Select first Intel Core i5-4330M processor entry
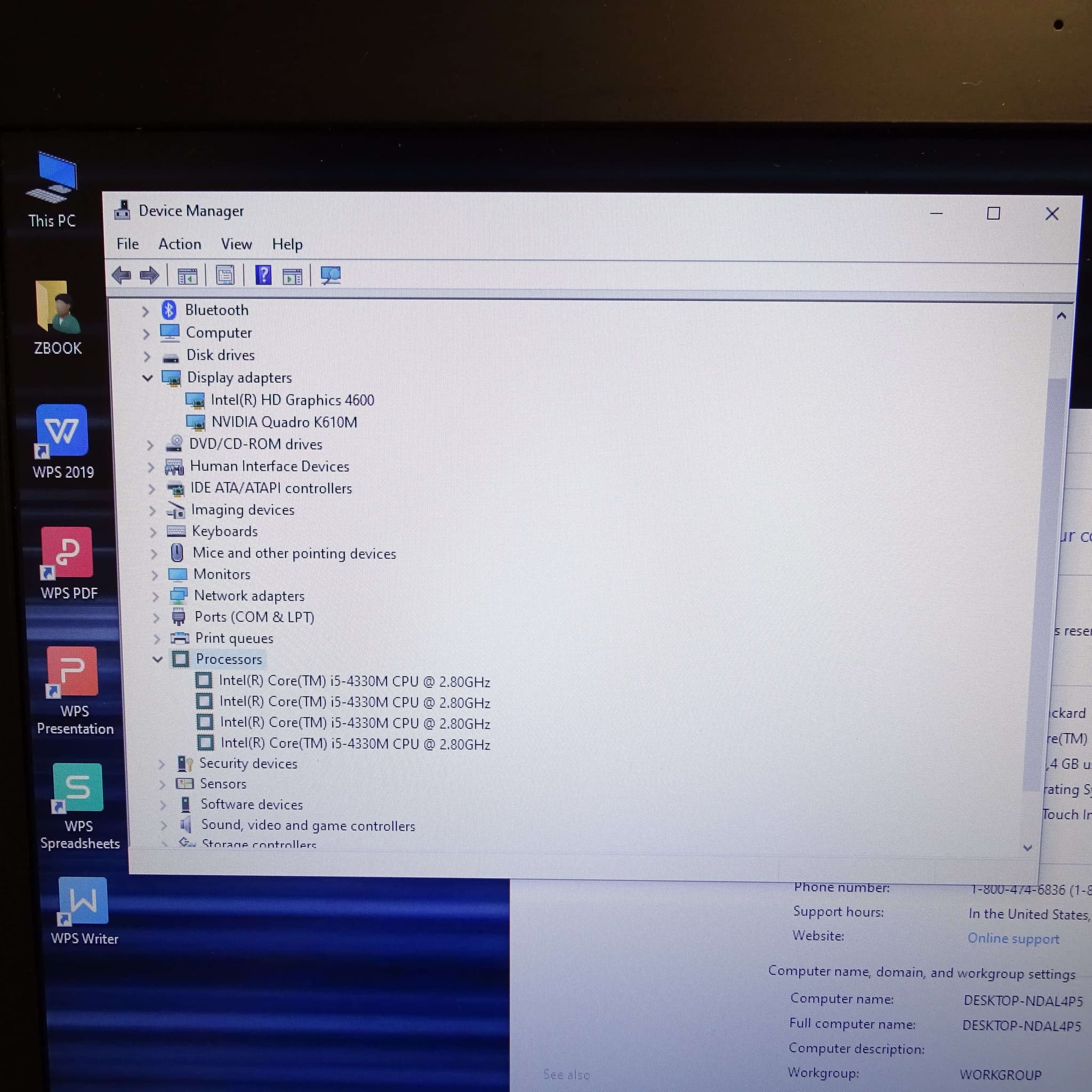1092x1092 pixels. [355, 681]
